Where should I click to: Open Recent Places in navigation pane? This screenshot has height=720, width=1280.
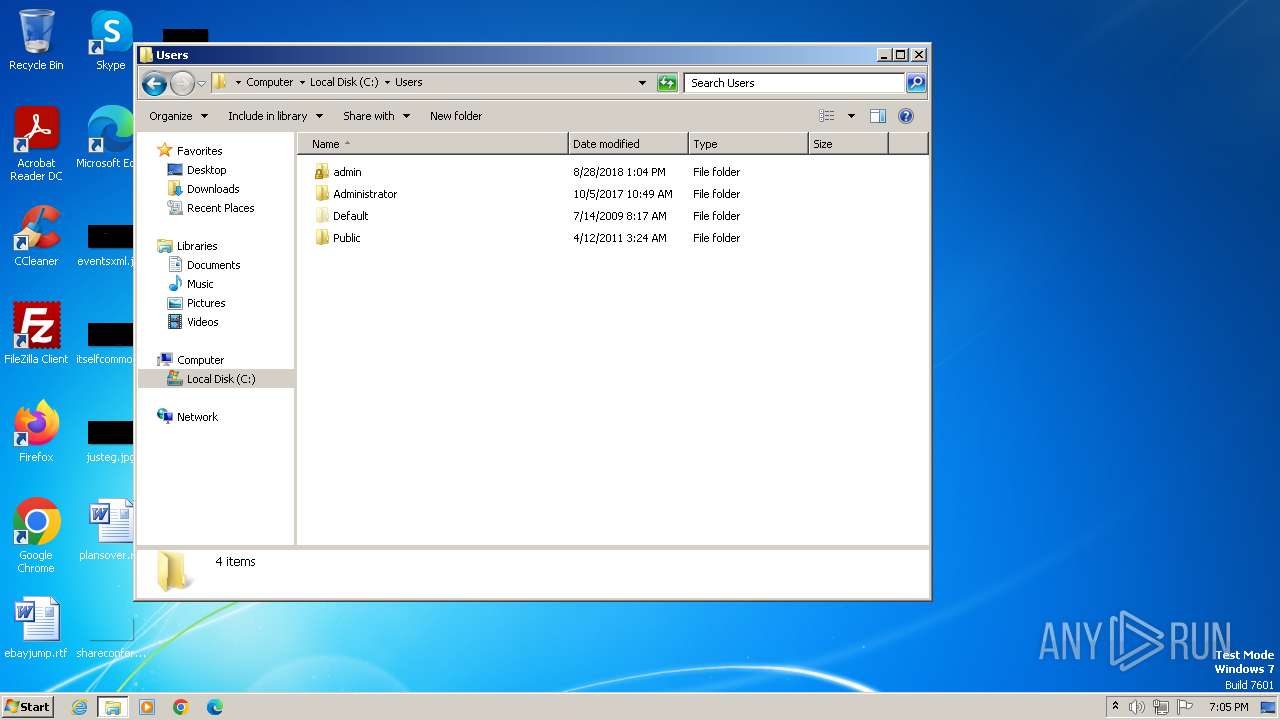click(220, 208)
